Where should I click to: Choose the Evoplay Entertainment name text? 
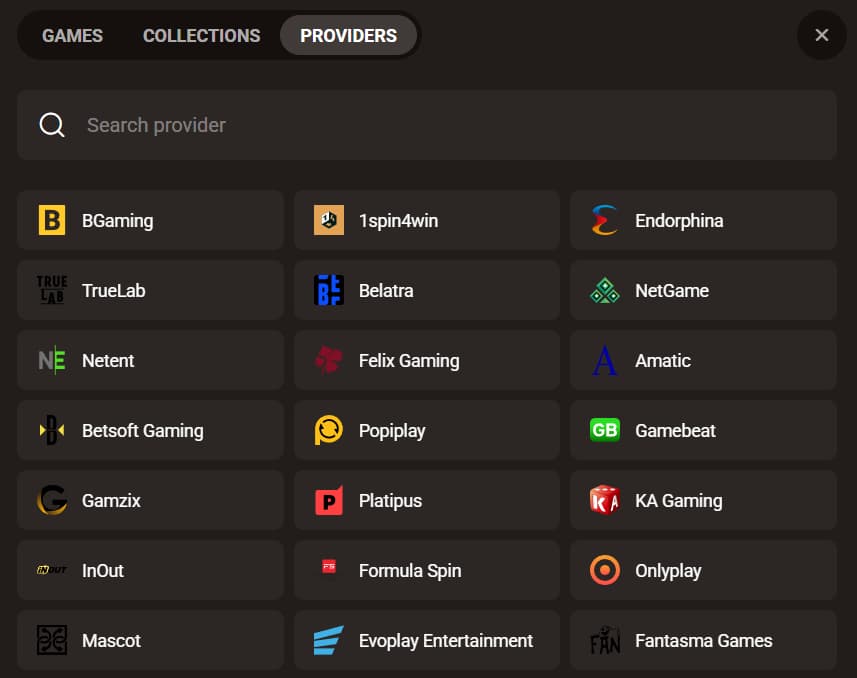pos(445,641)
